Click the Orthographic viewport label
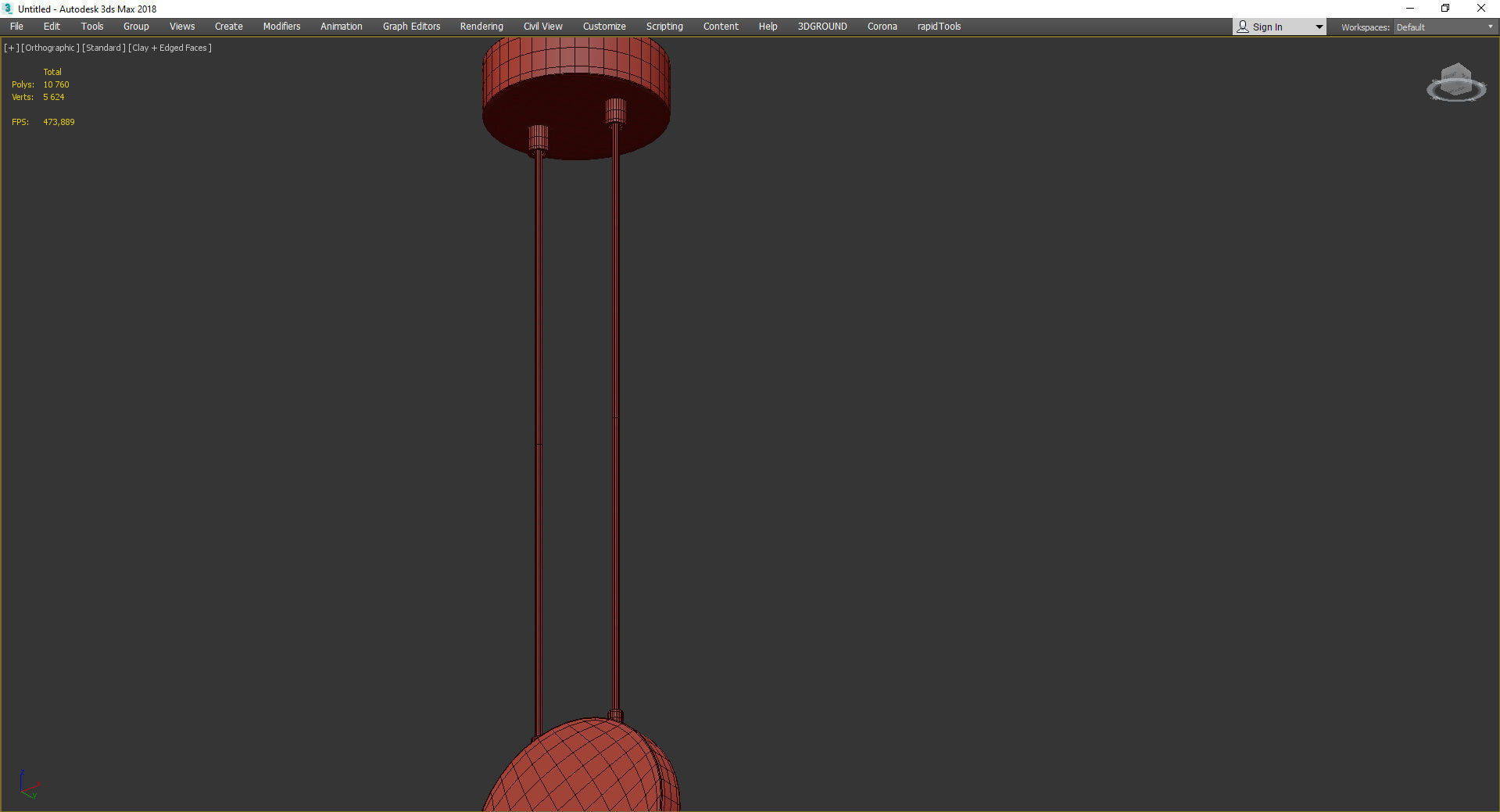 tap(50, 48)
